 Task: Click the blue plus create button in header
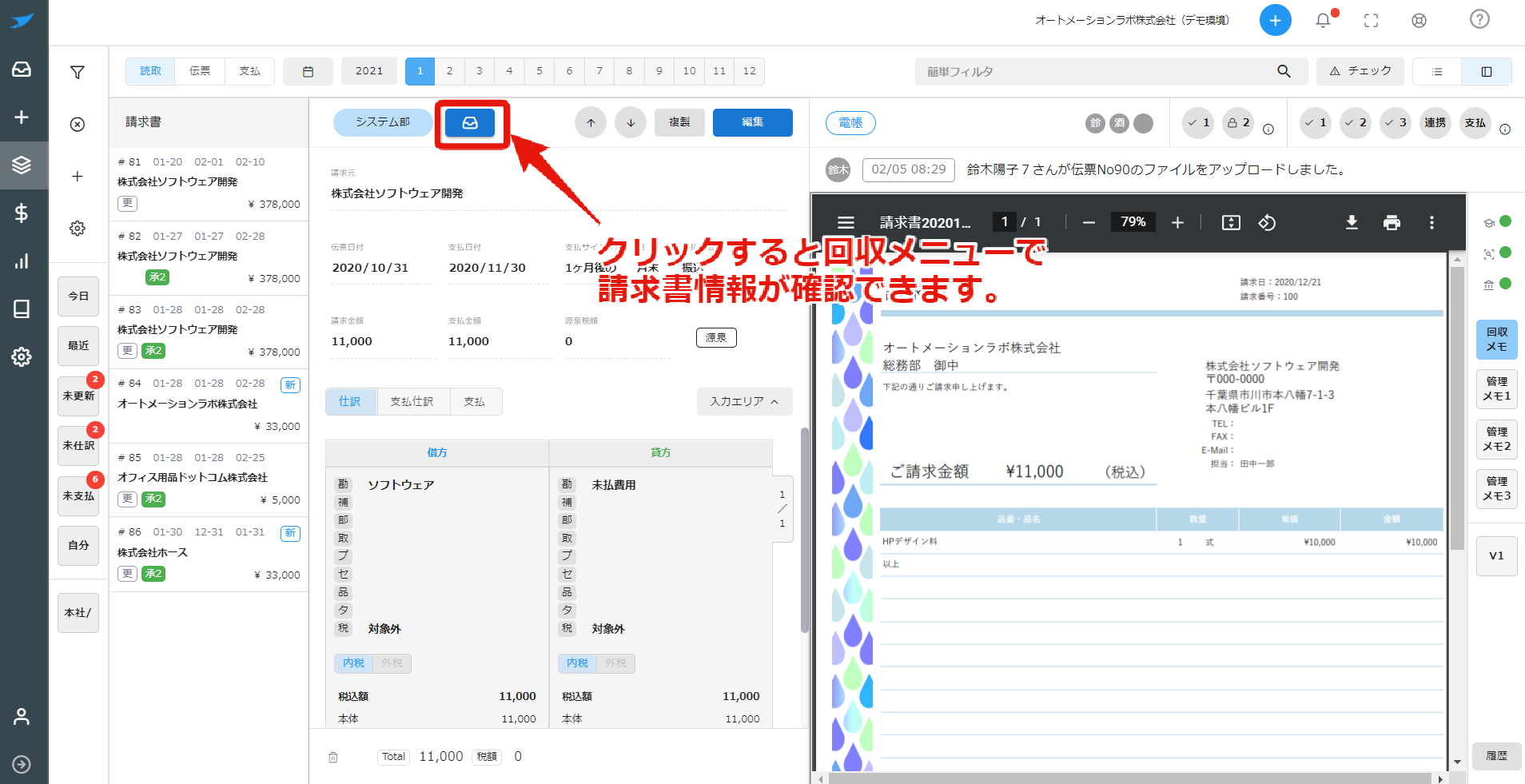tap(1275, 20)
